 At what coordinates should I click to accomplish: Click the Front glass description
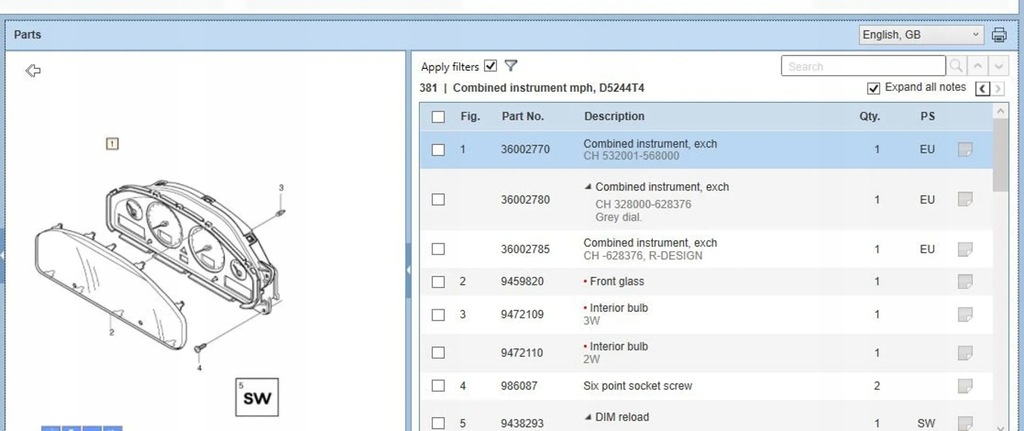coord(616,281)
